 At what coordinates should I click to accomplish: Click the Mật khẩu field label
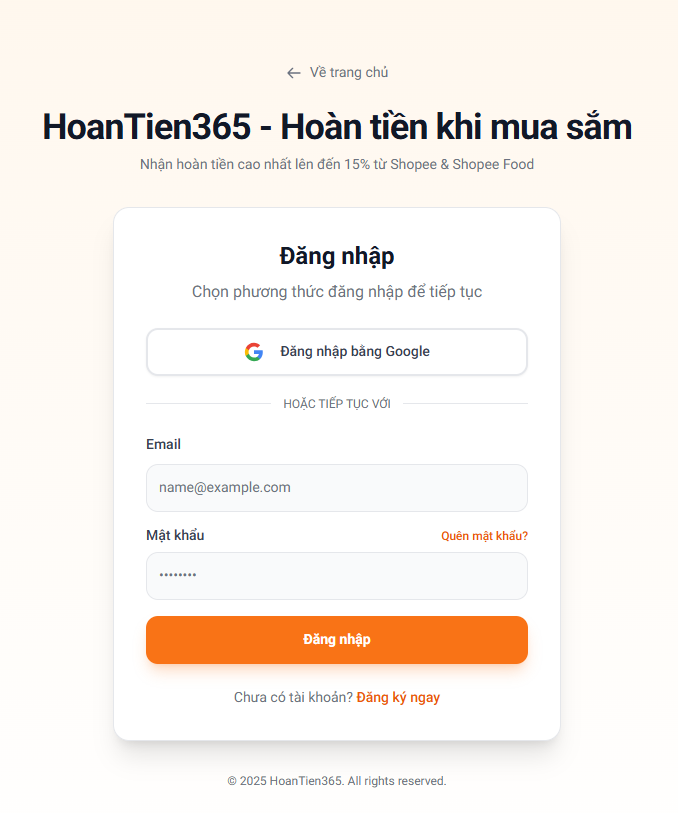(175, 535)
